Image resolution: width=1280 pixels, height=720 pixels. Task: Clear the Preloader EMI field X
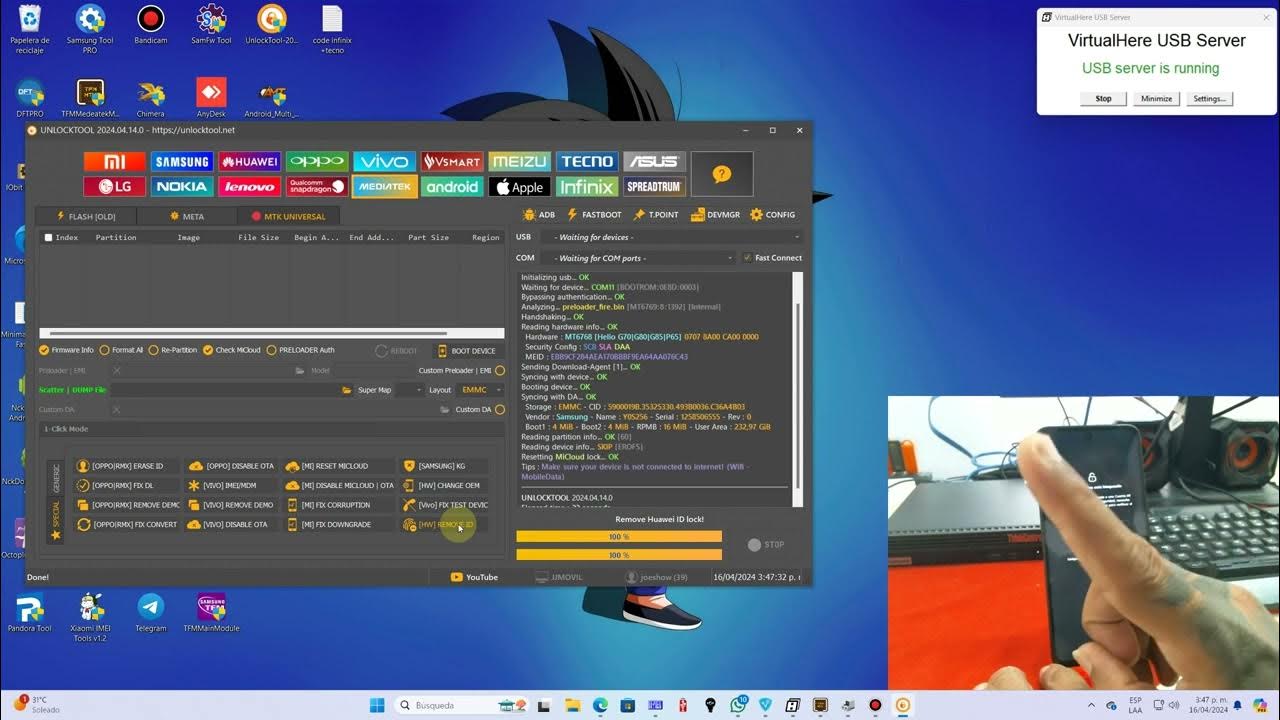point(117,370)
